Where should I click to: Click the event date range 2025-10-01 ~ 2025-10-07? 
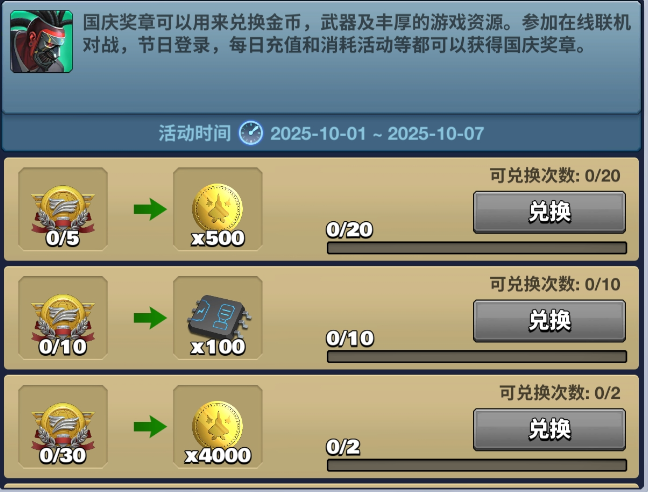[x=377, y=133]
